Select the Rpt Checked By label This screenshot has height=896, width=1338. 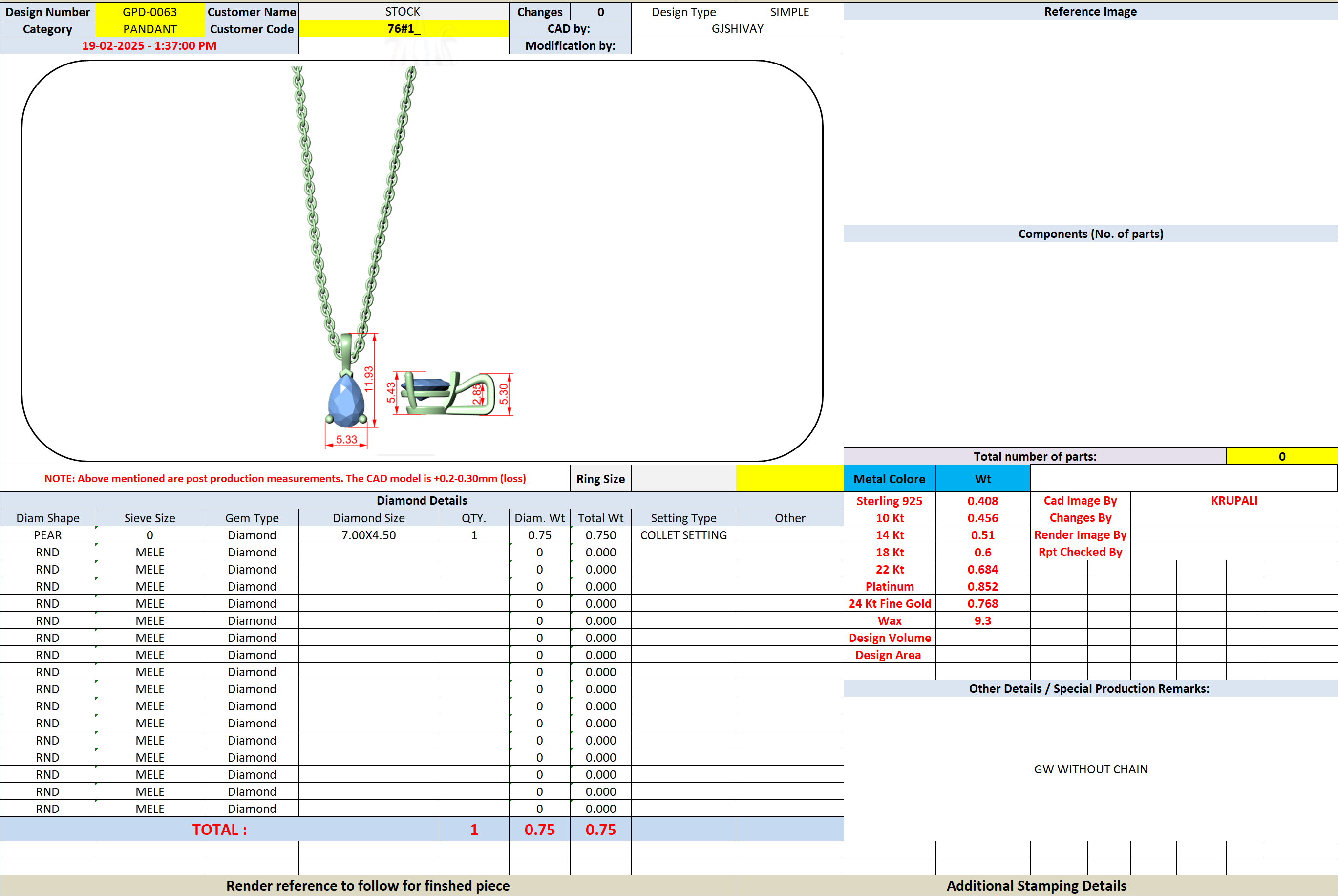pos(1081,552)
